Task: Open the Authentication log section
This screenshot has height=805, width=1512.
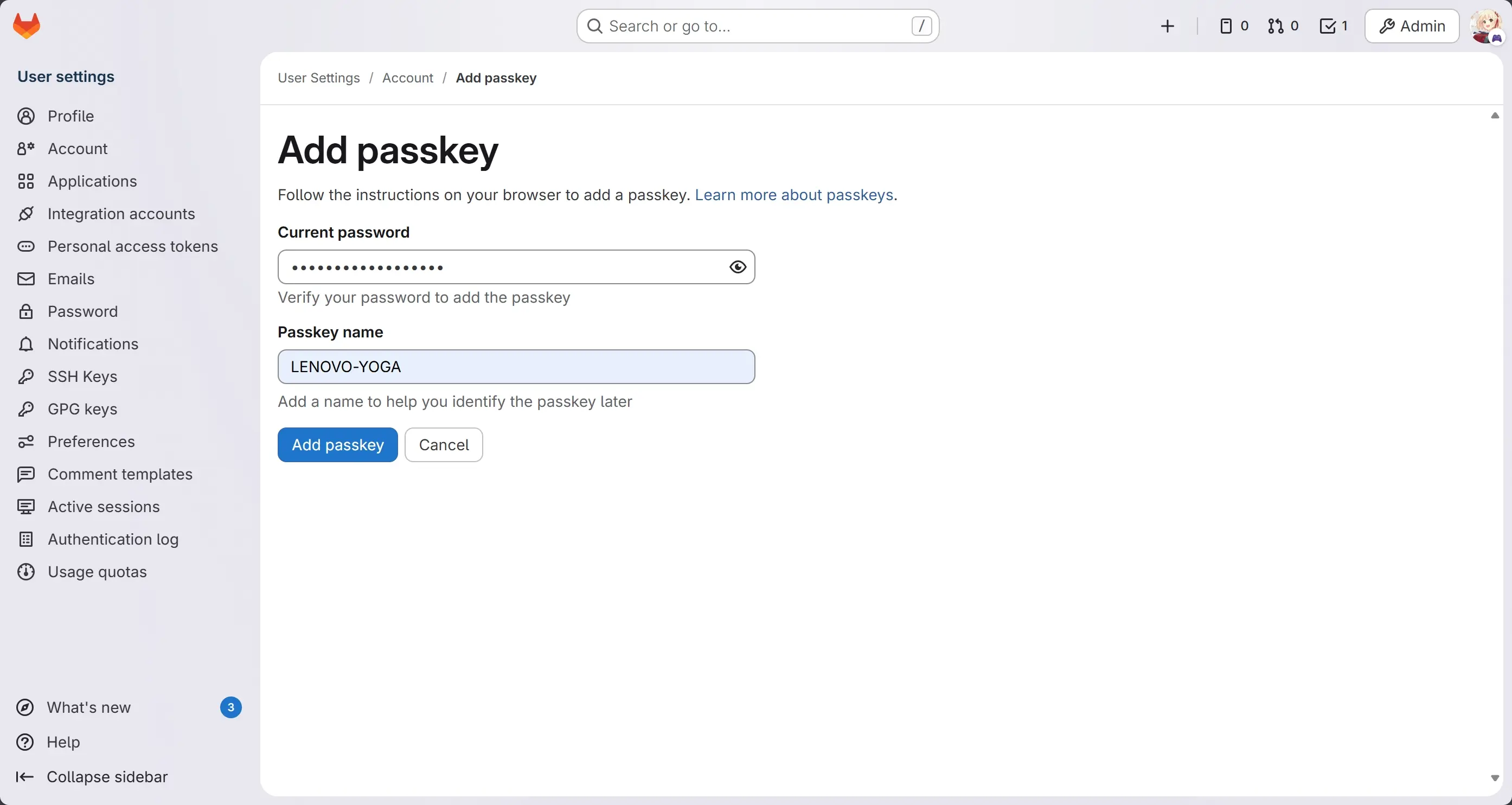Action: pyautogui.click(x=113, y=539)
